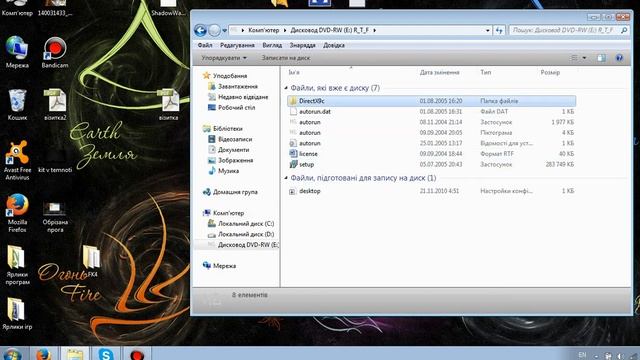Open Завантаження in navigation pane

coord(238,87)
